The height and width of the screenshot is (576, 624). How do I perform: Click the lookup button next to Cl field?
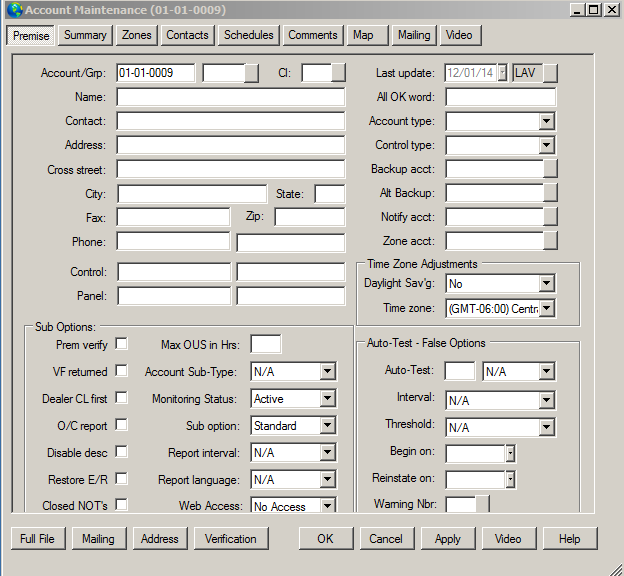[338, 73]
